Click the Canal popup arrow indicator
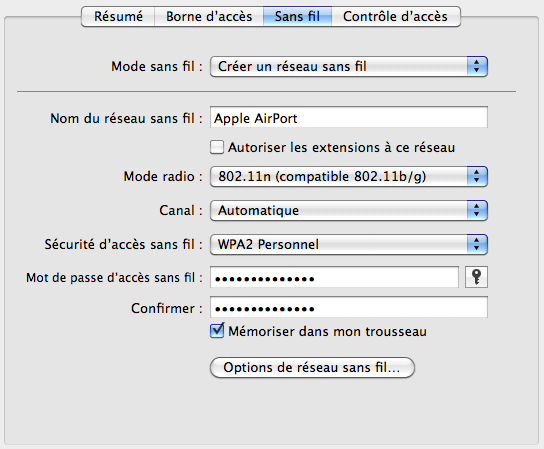The width and height of the screenshot is (544, 449). (x=477, y=210)
